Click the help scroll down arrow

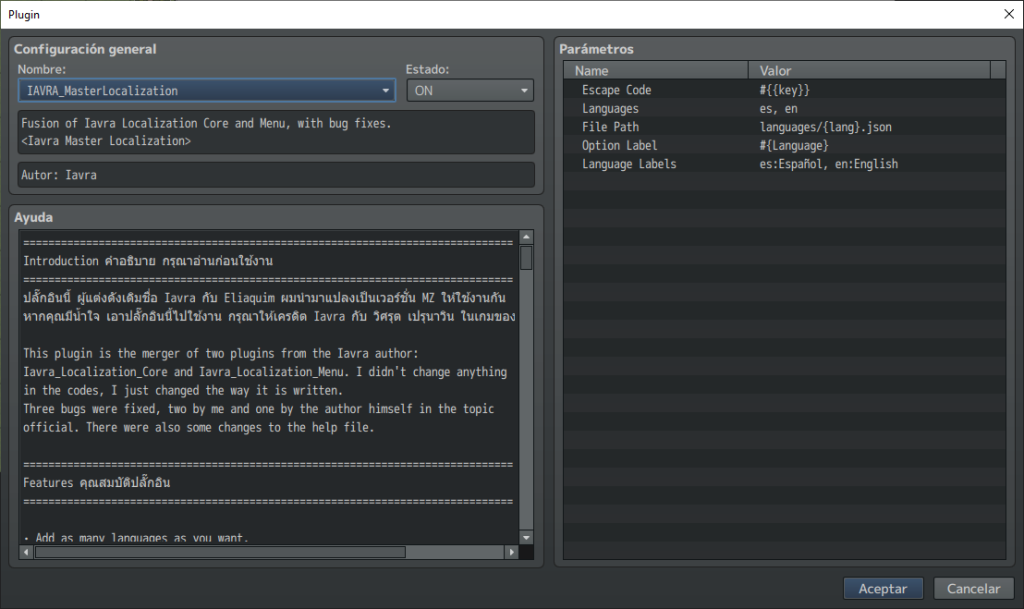coord(526,537)
